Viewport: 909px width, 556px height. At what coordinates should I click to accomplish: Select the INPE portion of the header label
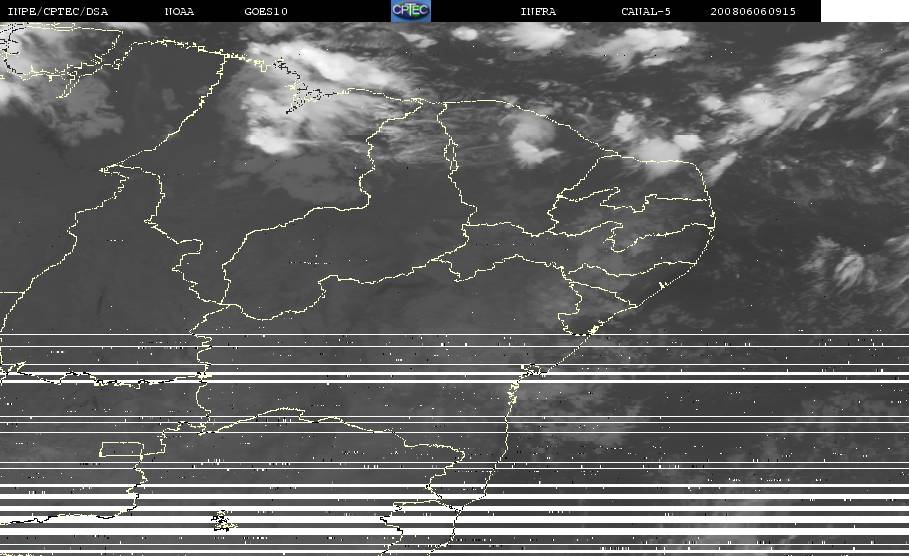22,11
